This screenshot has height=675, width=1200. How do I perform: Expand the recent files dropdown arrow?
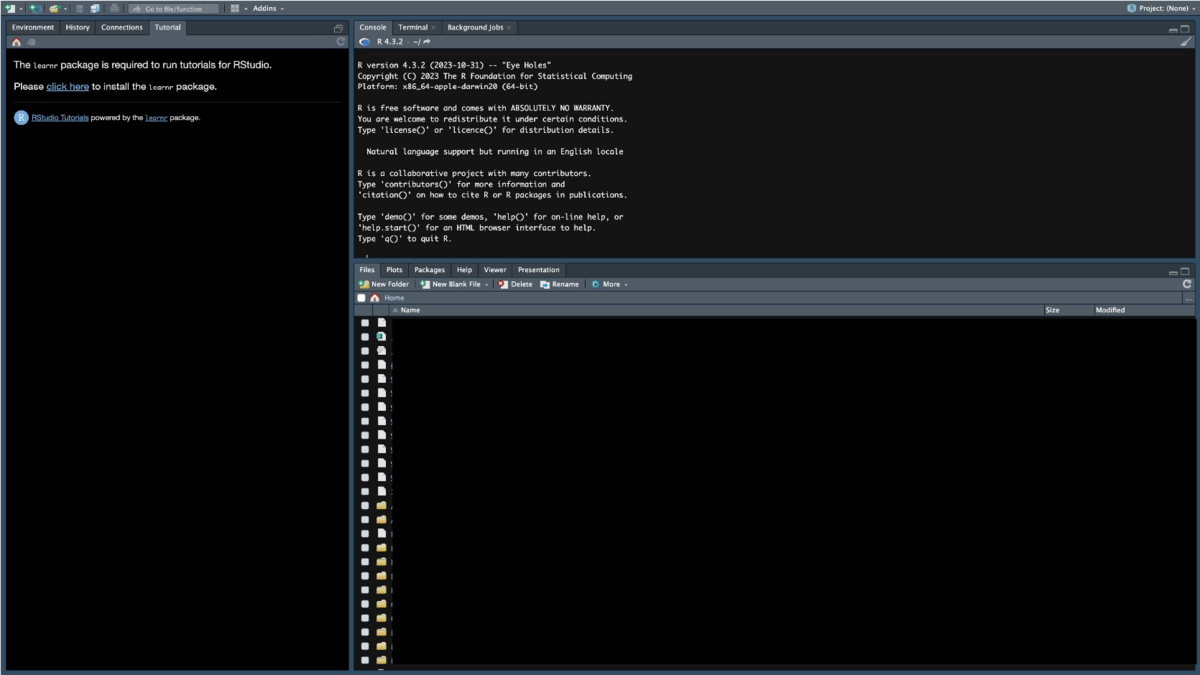coord(65,9)
